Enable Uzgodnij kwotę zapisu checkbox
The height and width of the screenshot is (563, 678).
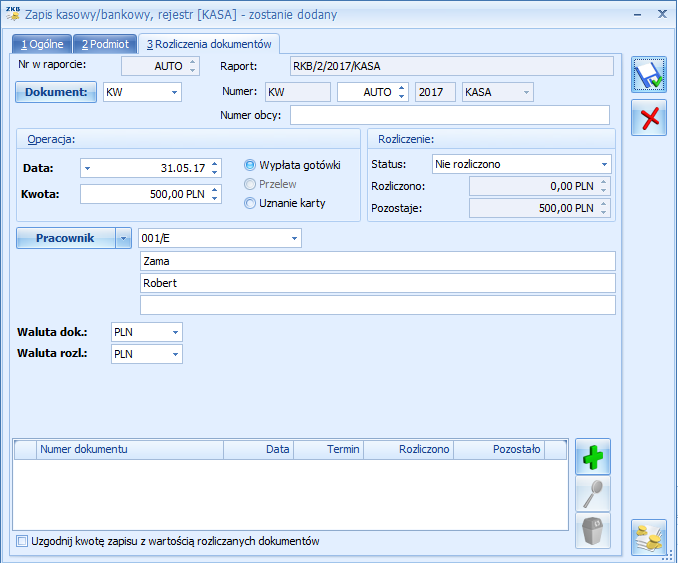pyautogui.click(x=23, y=542)
